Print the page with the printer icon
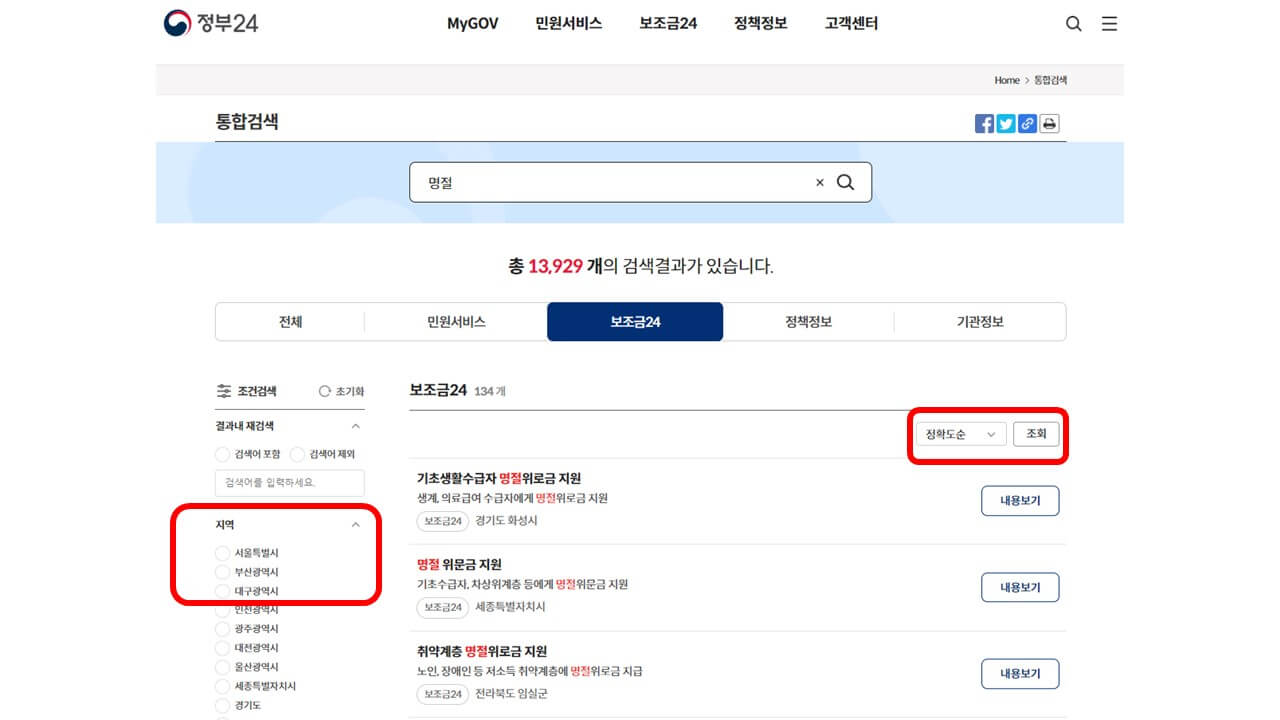This screenshot has width=1280, height=720. 1048,123
